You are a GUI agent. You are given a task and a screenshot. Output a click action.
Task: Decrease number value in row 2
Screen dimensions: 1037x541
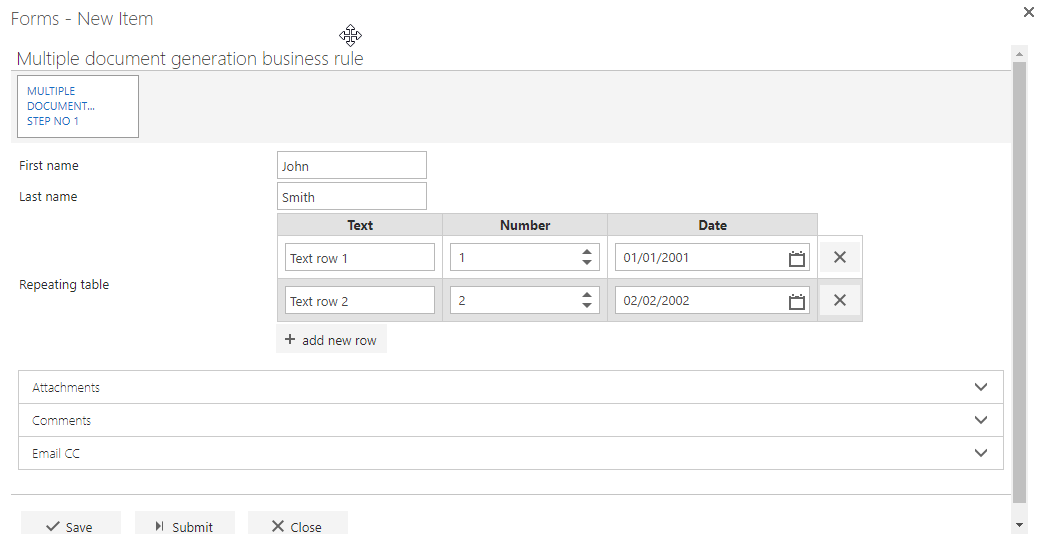coord(587,306)
